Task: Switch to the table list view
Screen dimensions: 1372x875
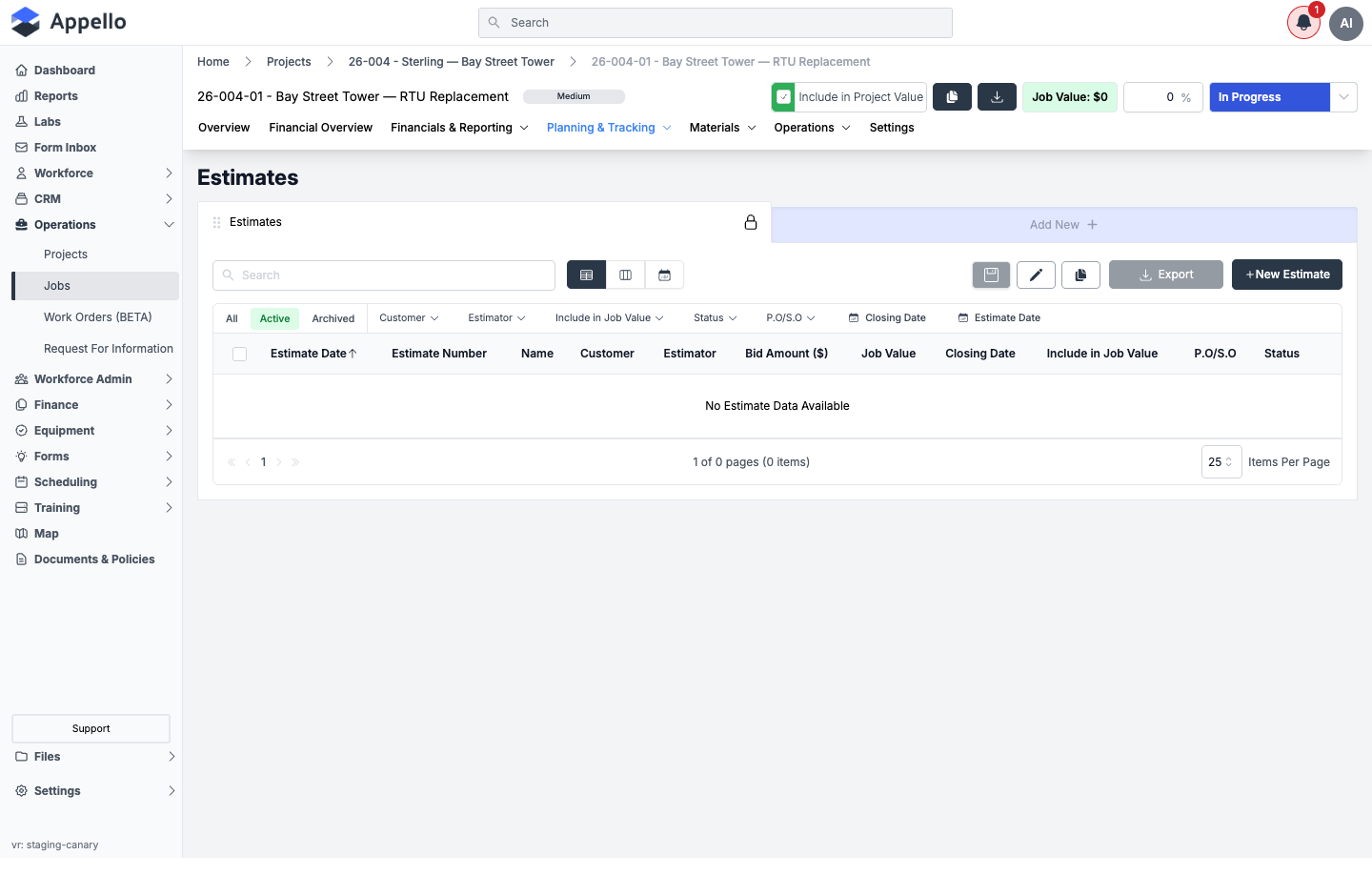Action: 586,275
